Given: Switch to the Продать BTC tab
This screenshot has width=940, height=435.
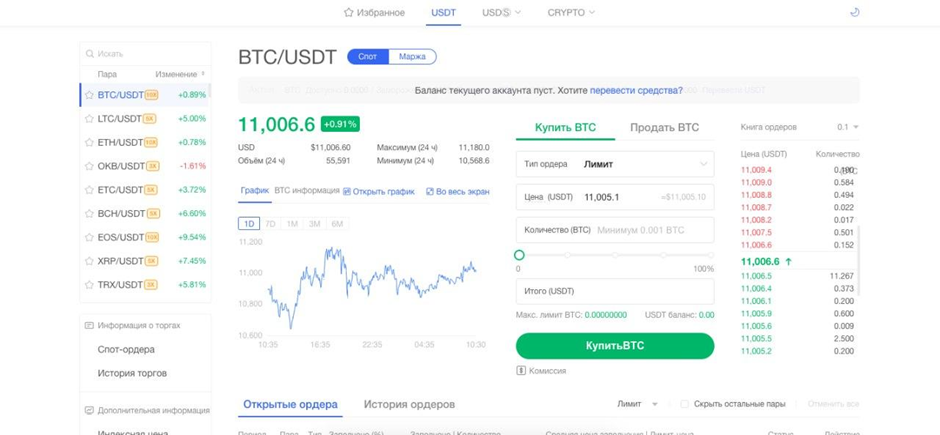Looking at the screenshot, I should pyautogui.click(x=664, y=127).
